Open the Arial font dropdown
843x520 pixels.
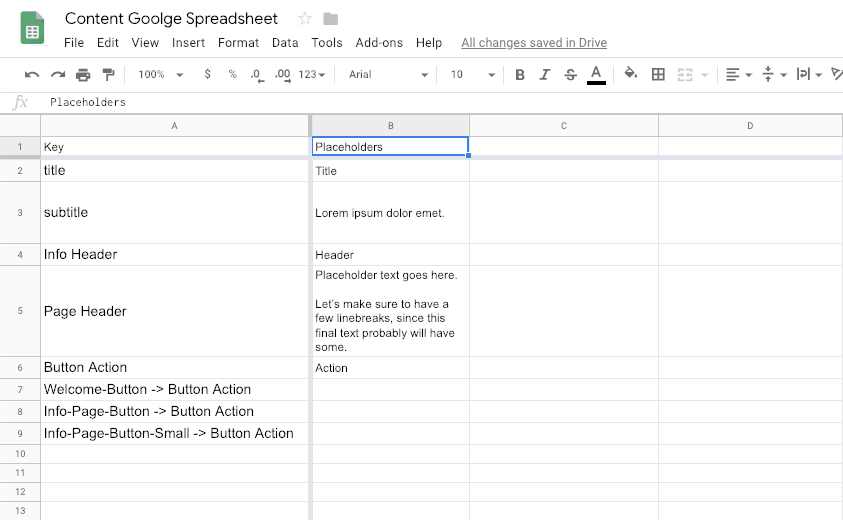coord(388,75)
